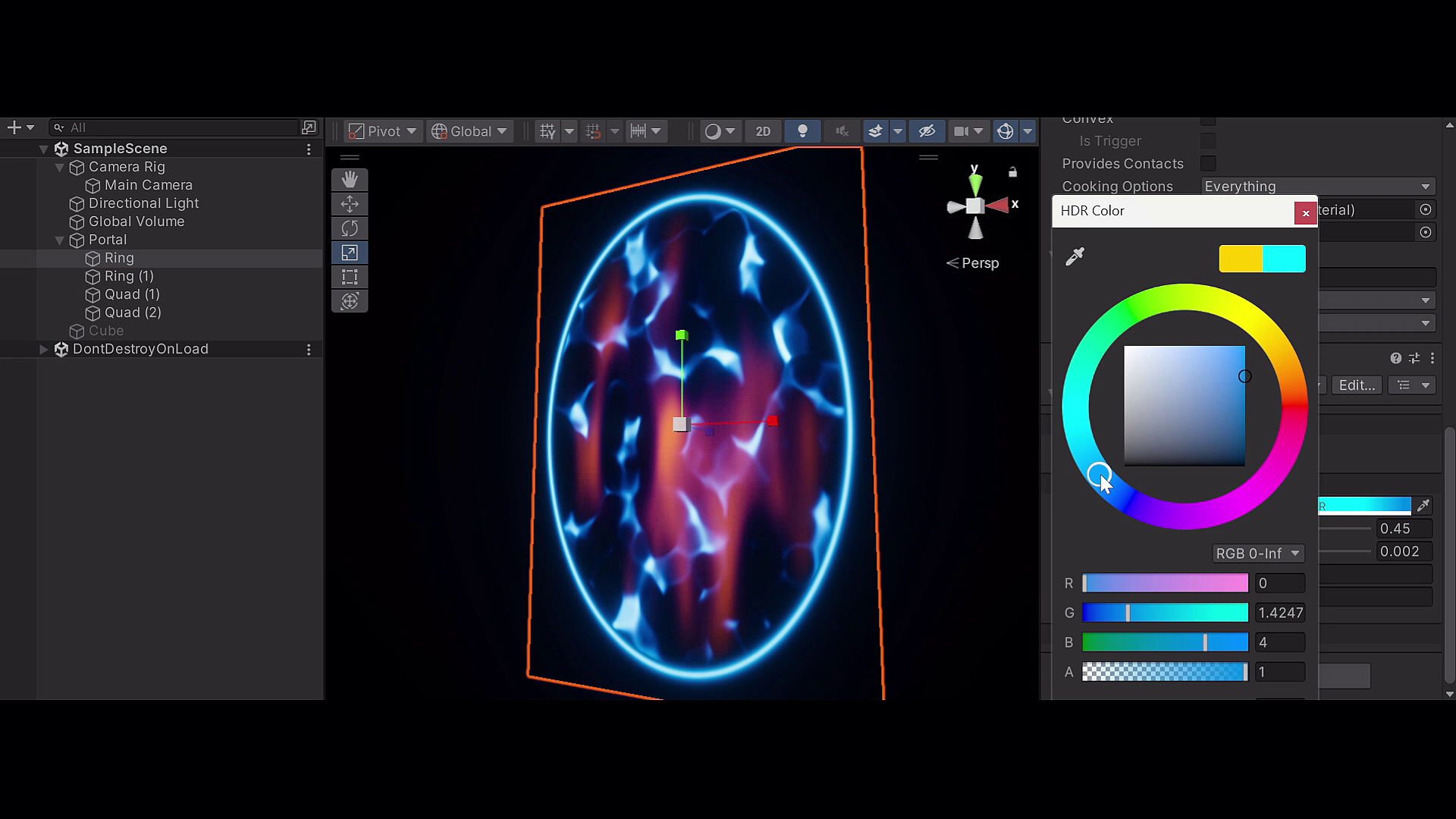The image size is (1456, 819).
Task: Open Cooking Options Everything dropdown
Action: 1318,187
